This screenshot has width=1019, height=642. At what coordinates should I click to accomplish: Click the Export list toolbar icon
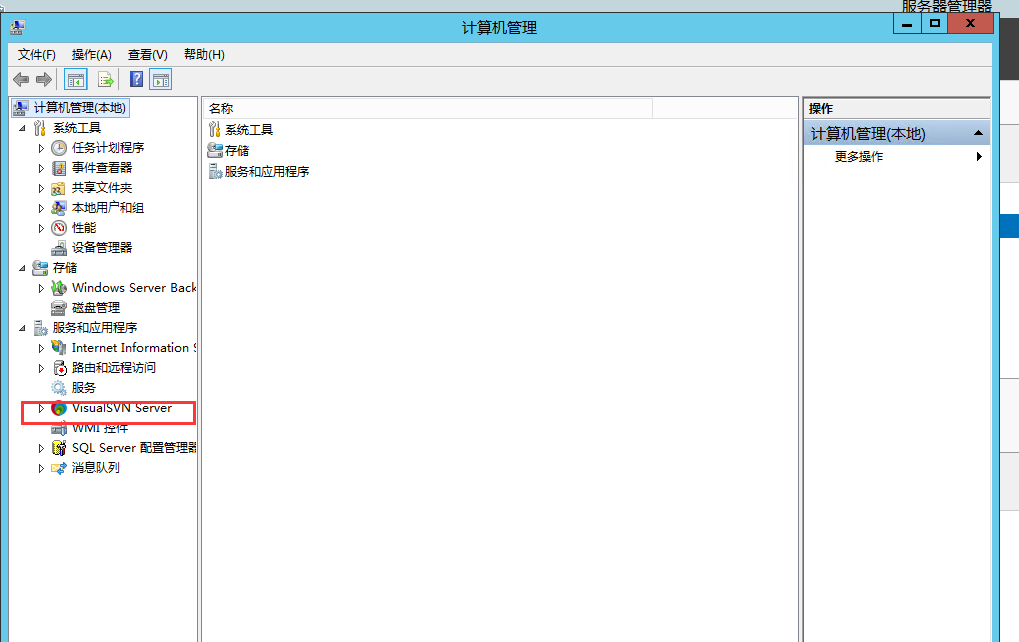tap(105, 80)
